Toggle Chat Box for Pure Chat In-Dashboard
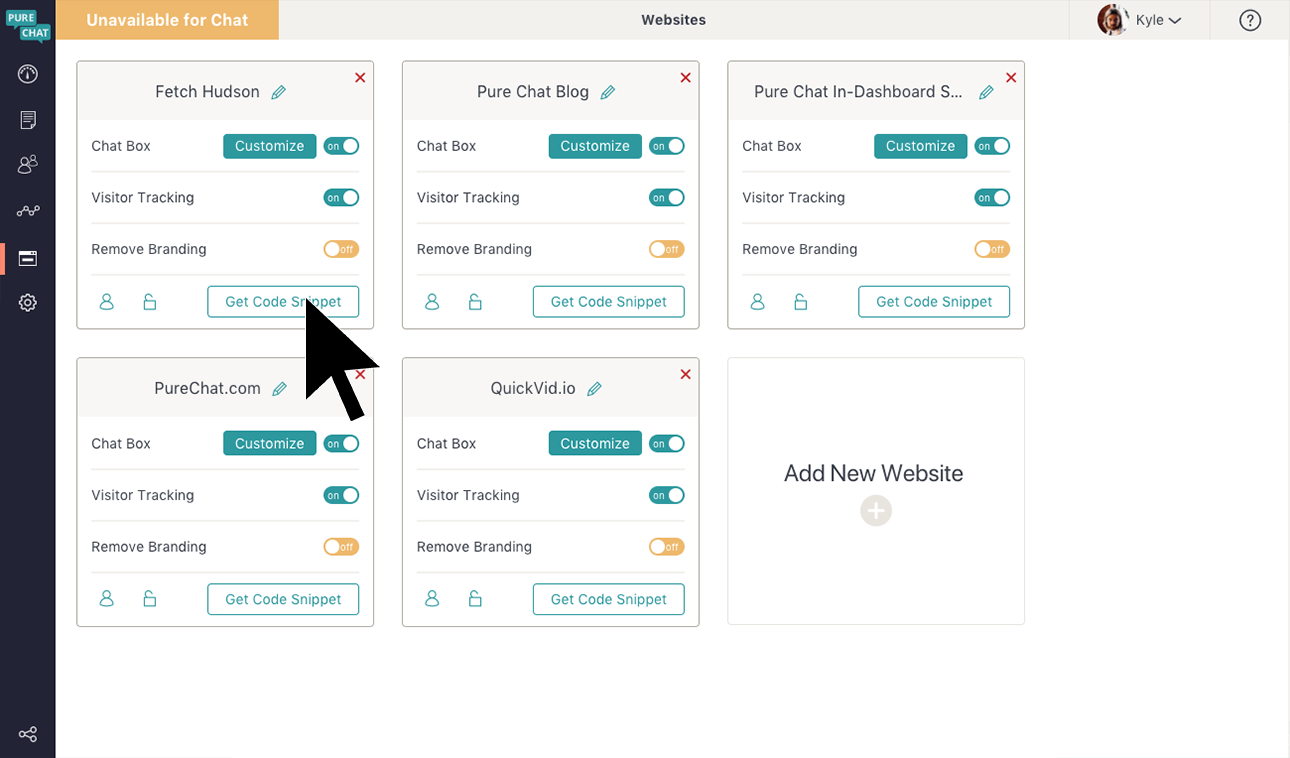Screen dimensions: 1290x758 pyautogui.click(x=992, y=146)
